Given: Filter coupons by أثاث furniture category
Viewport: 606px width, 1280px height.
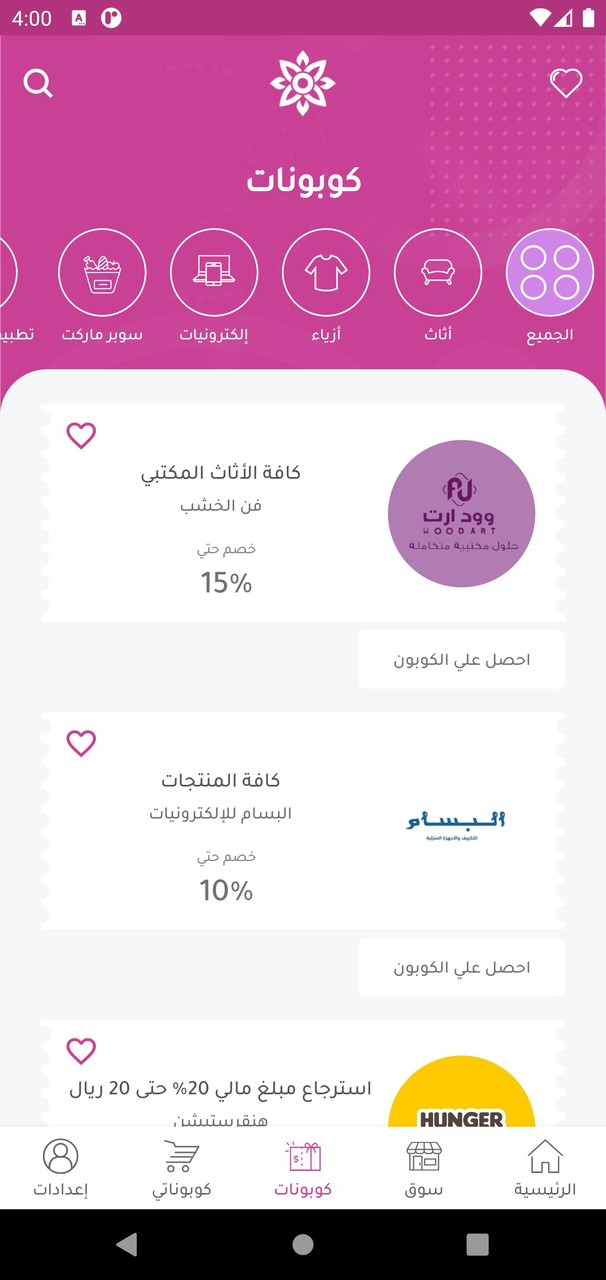Looking at the screenshot, I should tap(438, 272).
